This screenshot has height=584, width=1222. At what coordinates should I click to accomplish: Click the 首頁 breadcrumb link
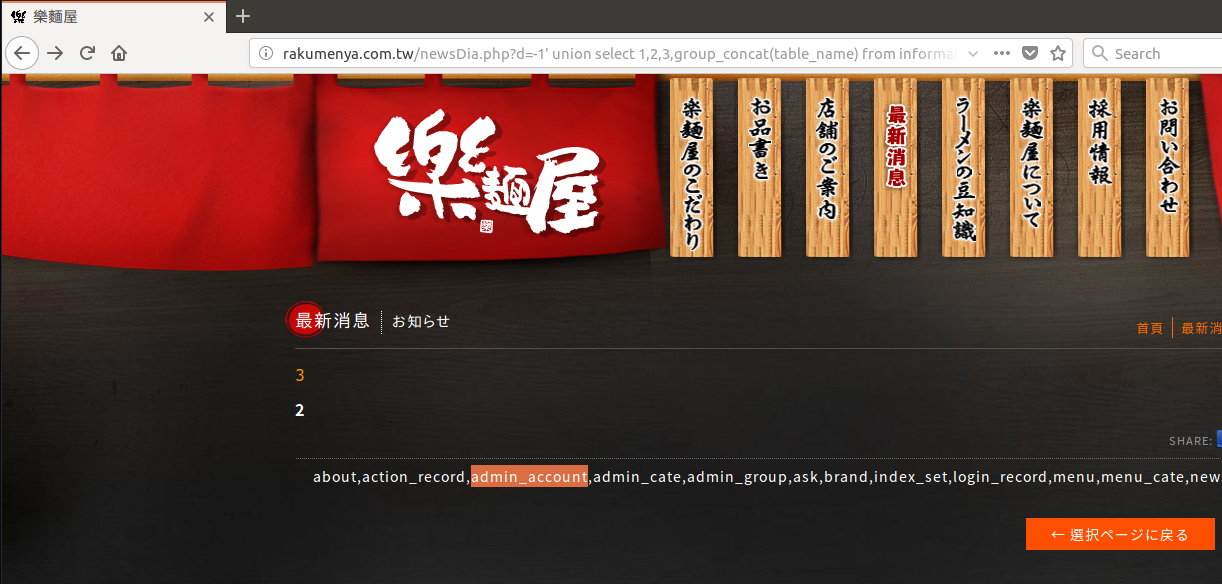pyautogui.click(x=1150, y=328)
